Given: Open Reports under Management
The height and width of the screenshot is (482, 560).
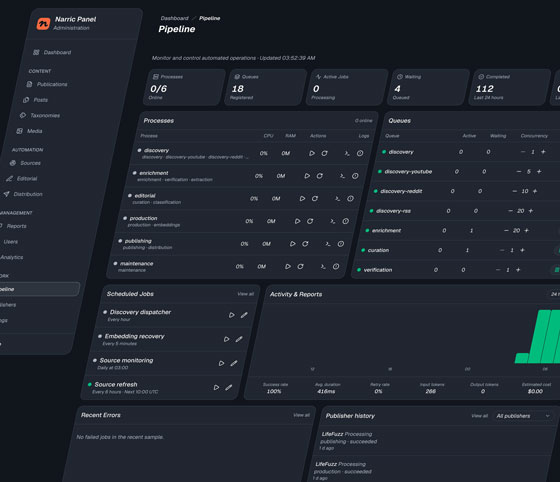Looking at the screenshot, I should (14, 226).
